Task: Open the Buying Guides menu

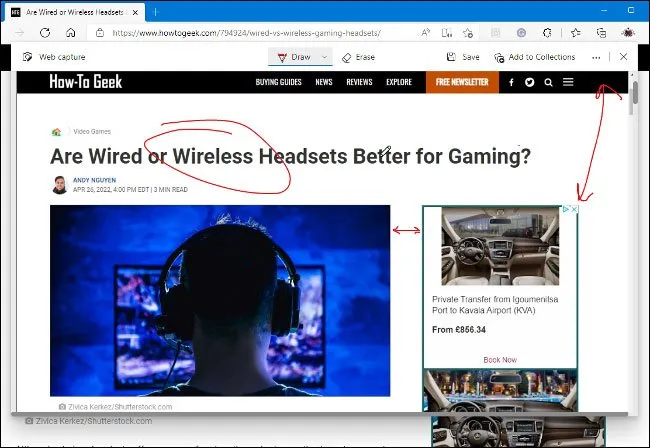Action: pyautogui.click(x=279, y=82)
